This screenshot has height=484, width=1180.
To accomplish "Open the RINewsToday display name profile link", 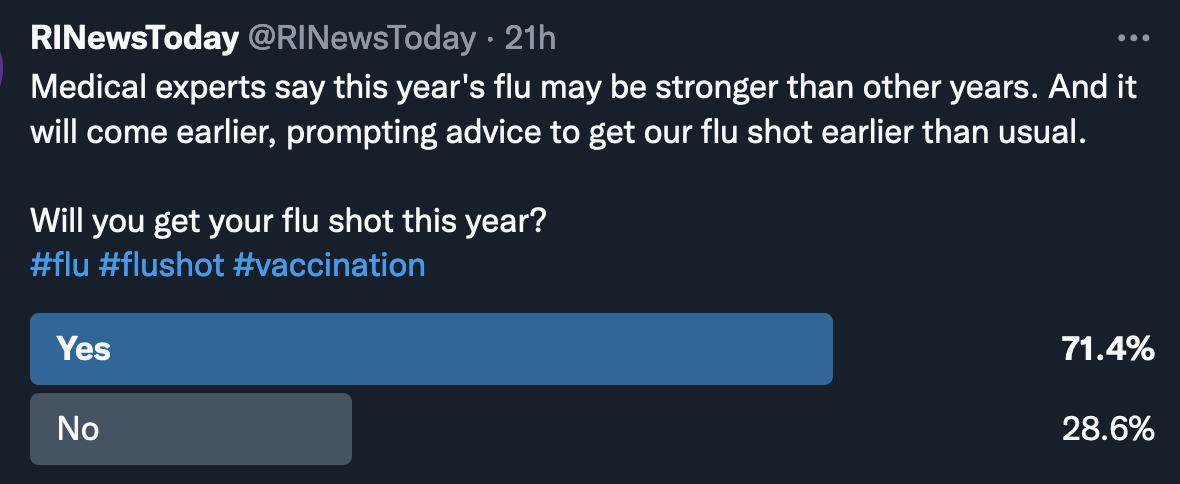I will [135, 39].
